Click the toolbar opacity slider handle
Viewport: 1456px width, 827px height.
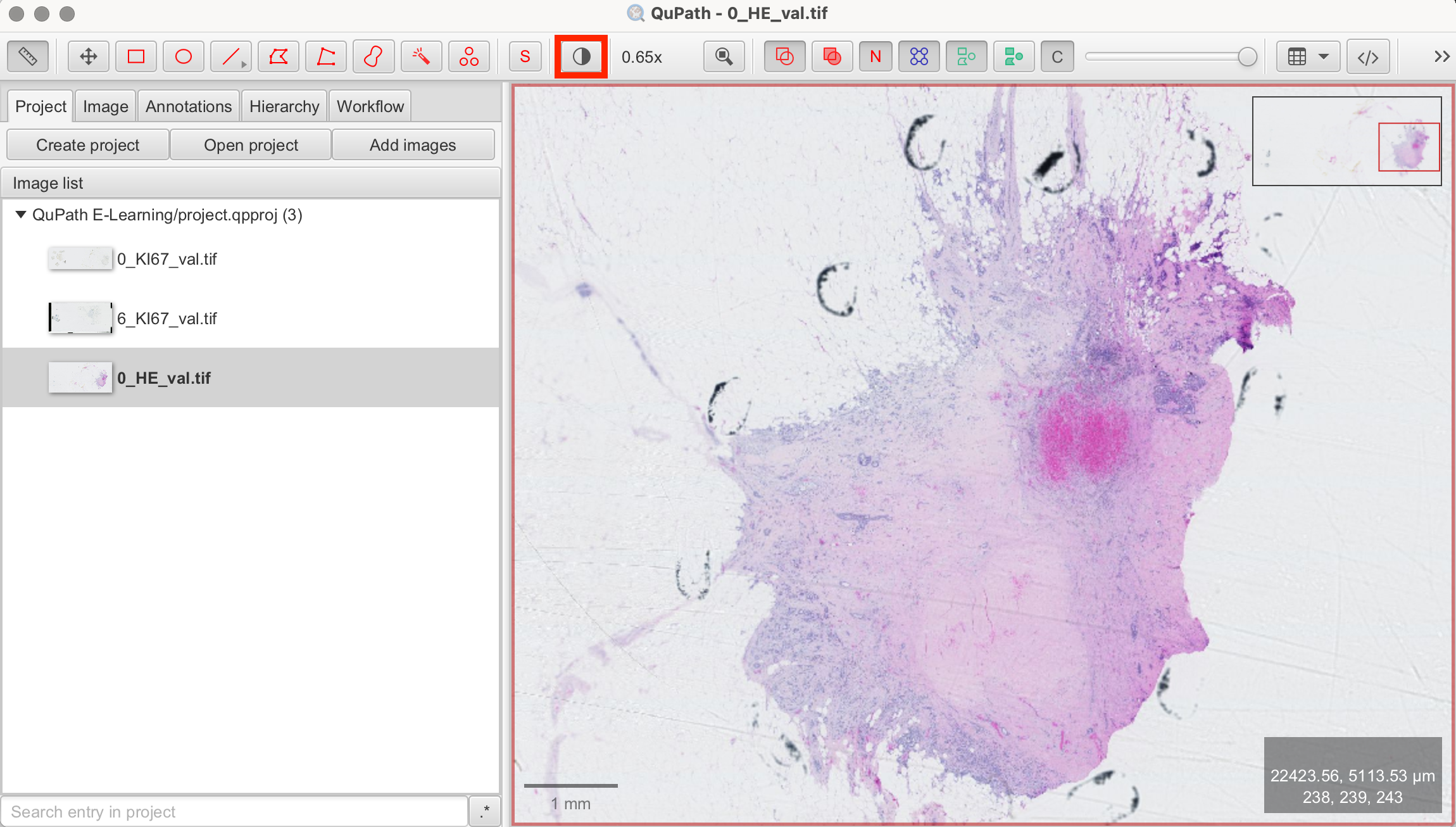pos(1247,57)
